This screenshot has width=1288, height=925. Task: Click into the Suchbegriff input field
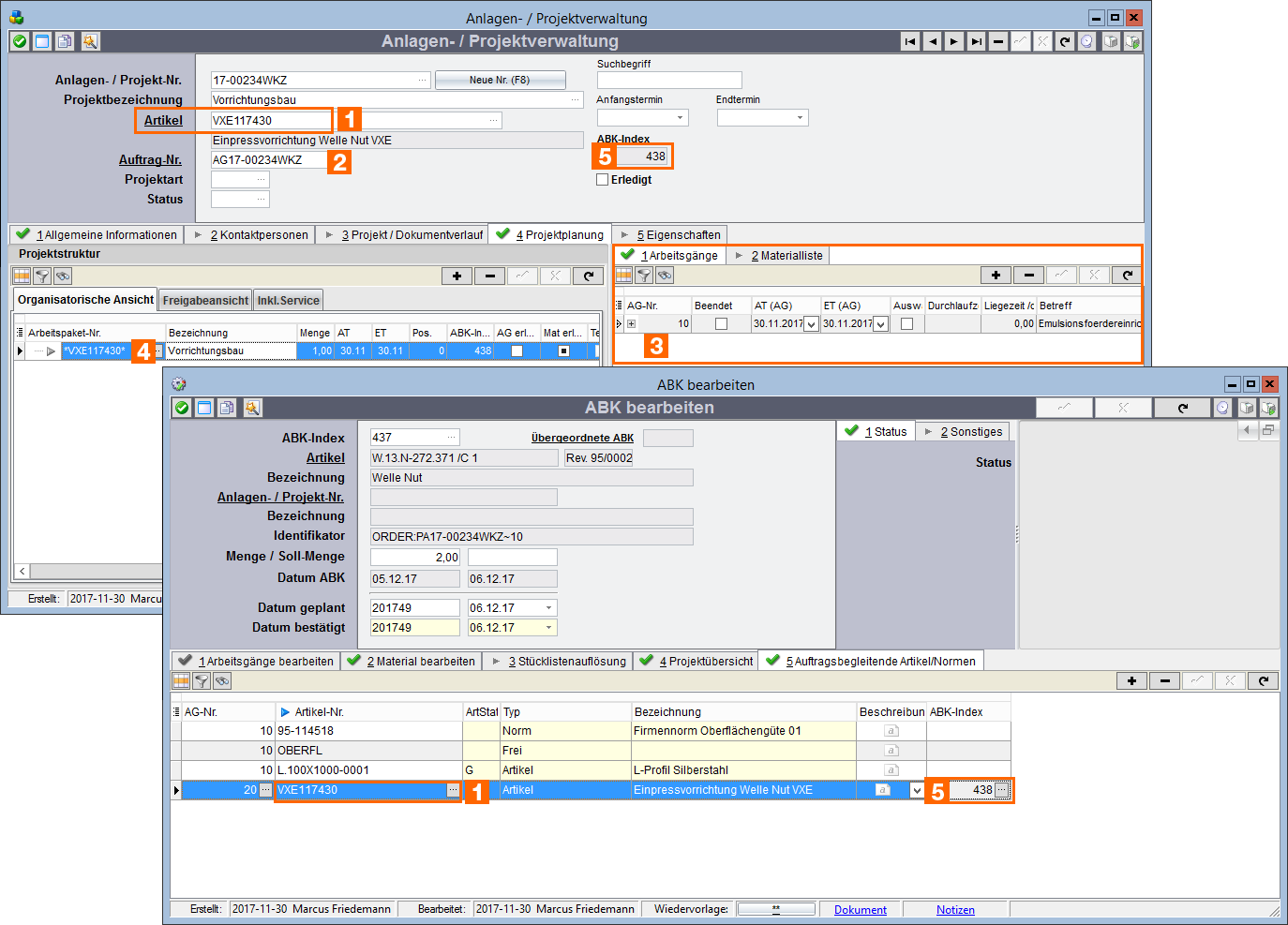[x=669, y=81]
